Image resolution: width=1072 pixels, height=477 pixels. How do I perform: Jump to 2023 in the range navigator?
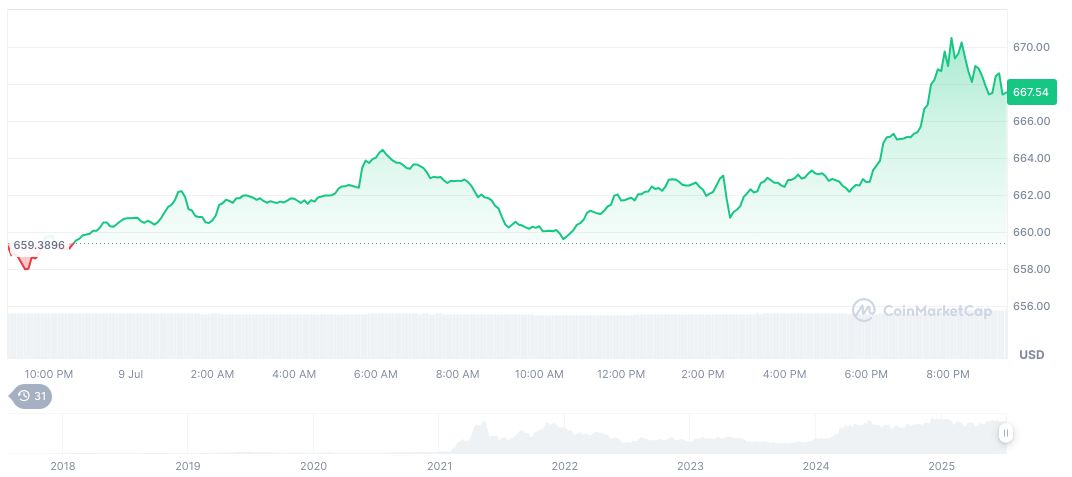(x=690, y=466)
